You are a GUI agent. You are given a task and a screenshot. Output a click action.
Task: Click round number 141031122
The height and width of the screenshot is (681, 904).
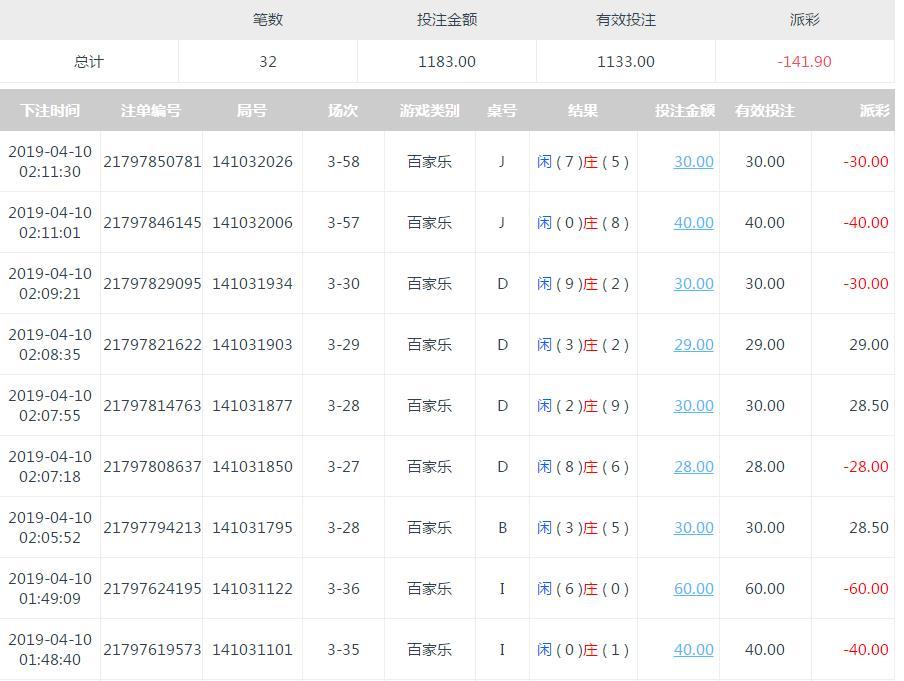pyautogui.click(x=253, y=589)
